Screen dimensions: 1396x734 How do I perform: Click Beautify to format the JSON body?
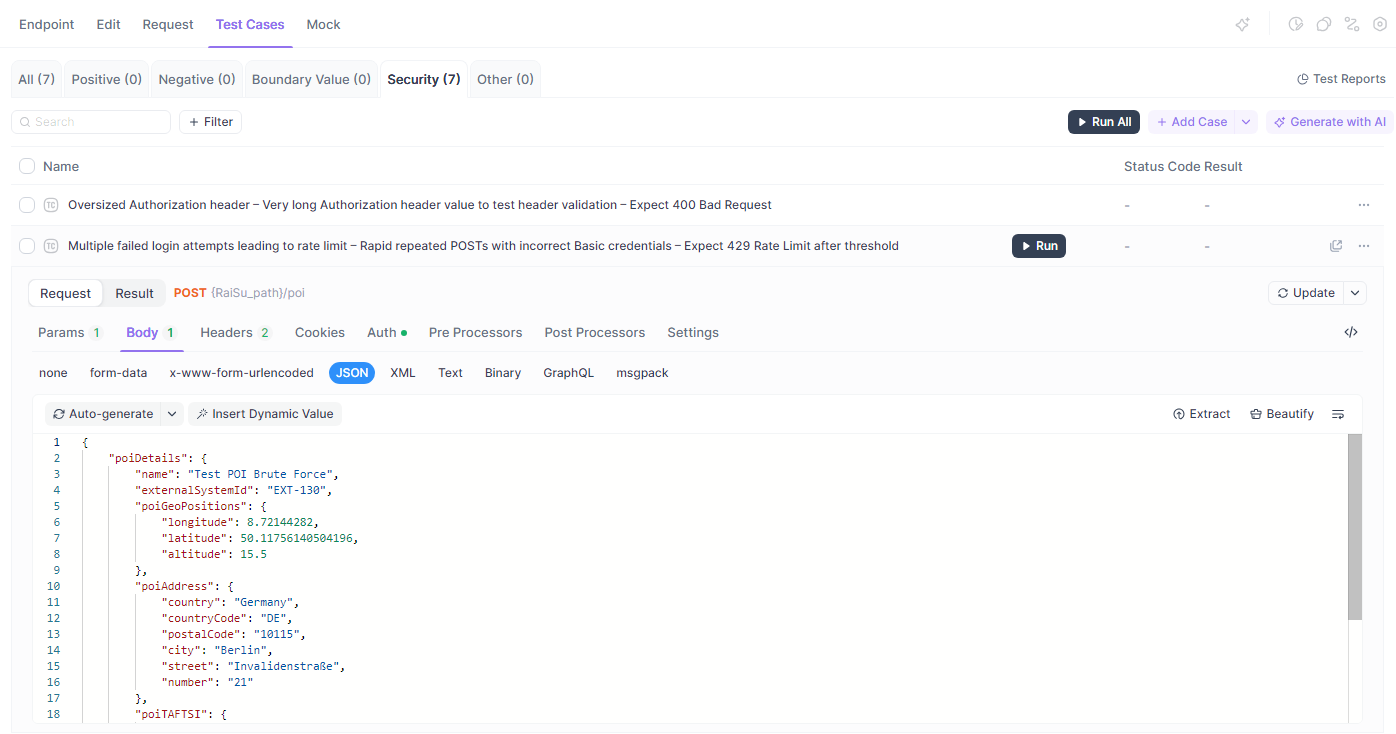(x=1282, y=414)
